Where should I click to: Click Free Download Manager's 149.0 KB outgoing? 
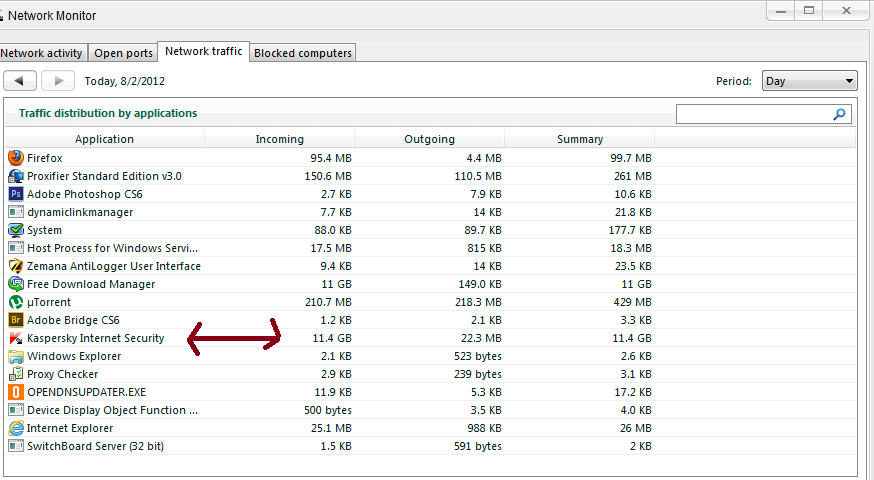480,284
